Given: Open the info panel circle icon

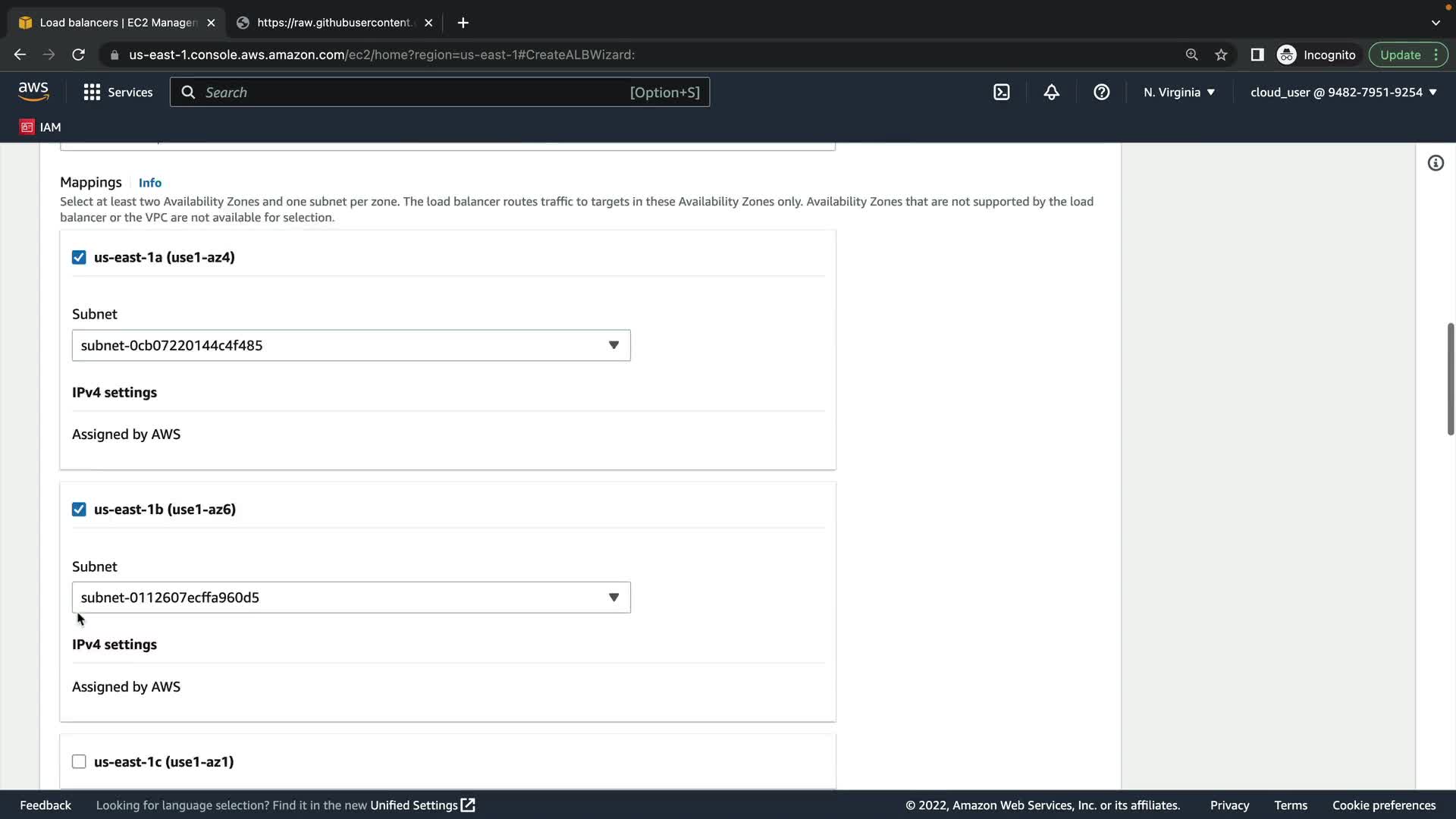Looking at the screenshot, I should pos(1435,163).
